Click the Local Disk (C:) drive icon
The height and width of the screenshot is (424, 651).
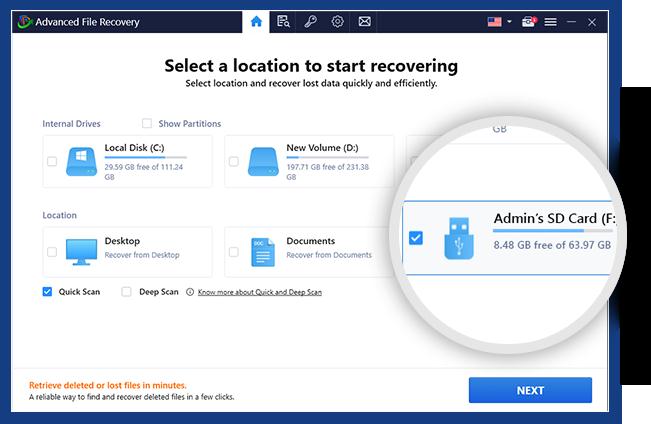[80, 161]
